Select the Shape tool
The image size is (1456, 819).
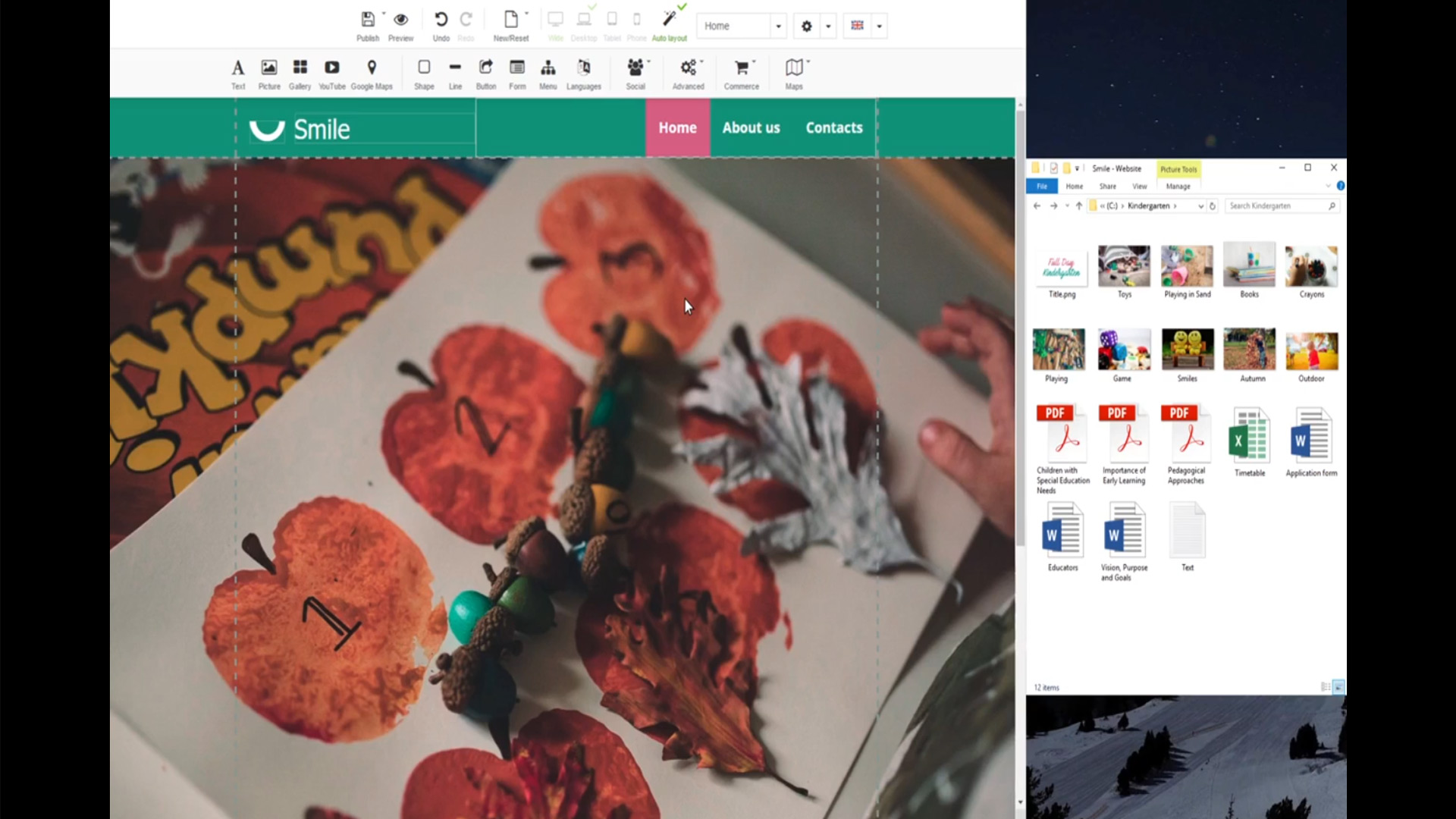[424, 74]
